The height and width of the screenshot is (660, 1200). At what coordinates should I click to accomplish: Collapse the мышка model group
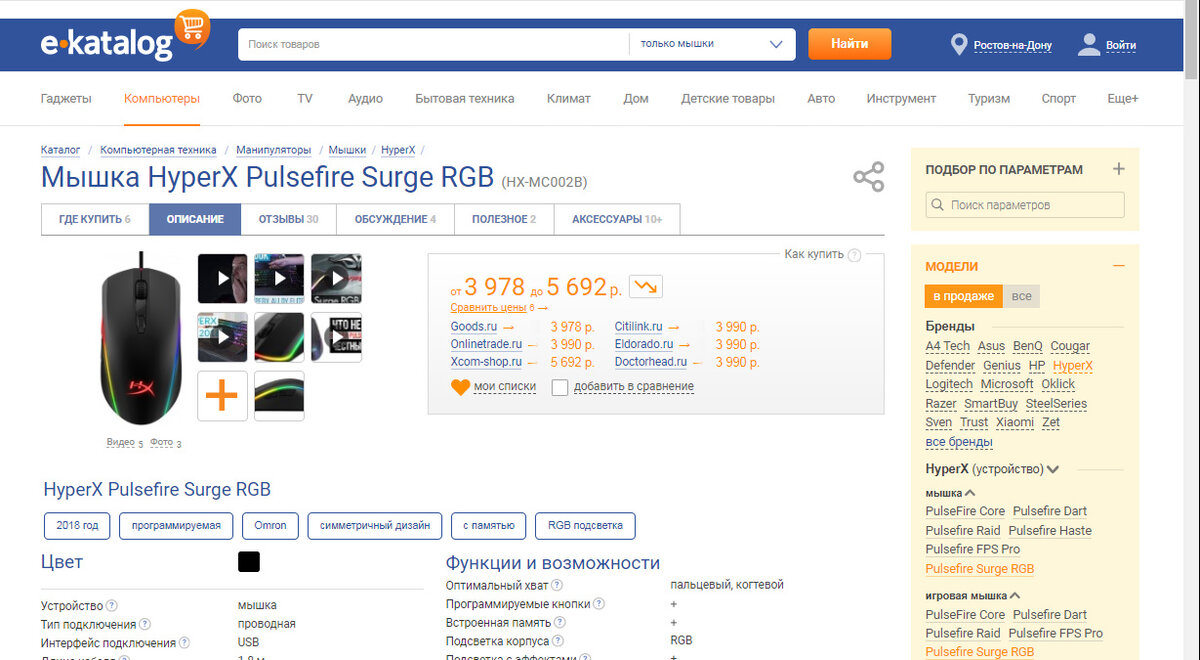970,493
